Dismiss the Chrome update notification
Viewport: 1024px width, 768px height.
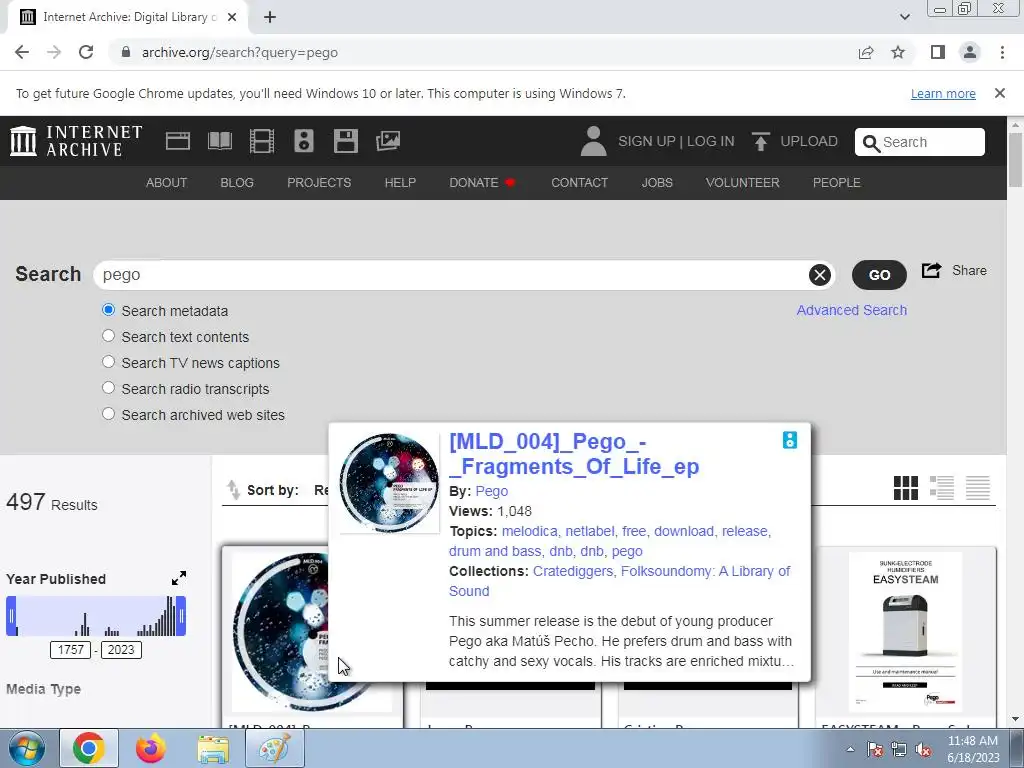(x=999, y=93)
